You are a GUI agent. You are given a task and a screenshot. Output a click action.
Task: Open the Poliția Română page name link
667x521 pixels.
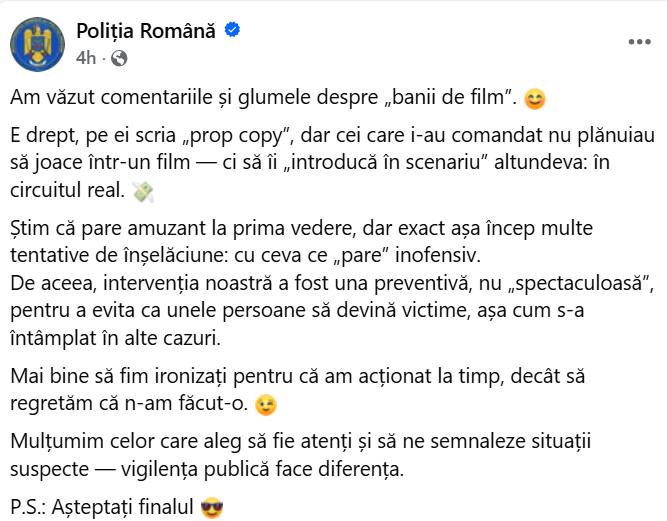(x=146, y=32)
